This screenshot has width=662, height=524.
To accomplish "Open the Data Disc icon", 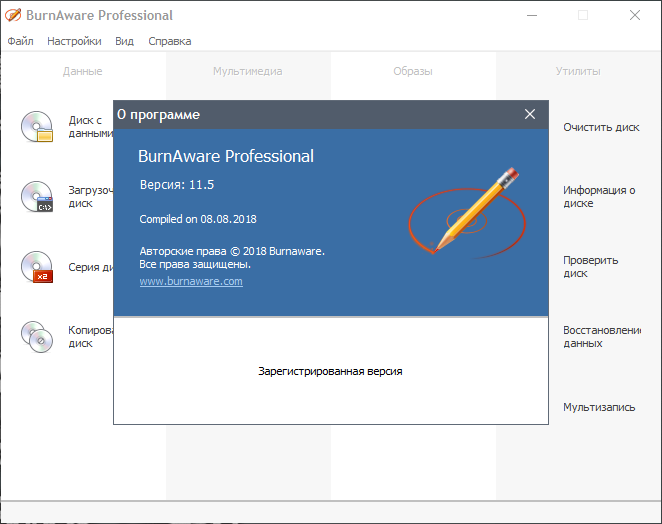I will (37, 126).
